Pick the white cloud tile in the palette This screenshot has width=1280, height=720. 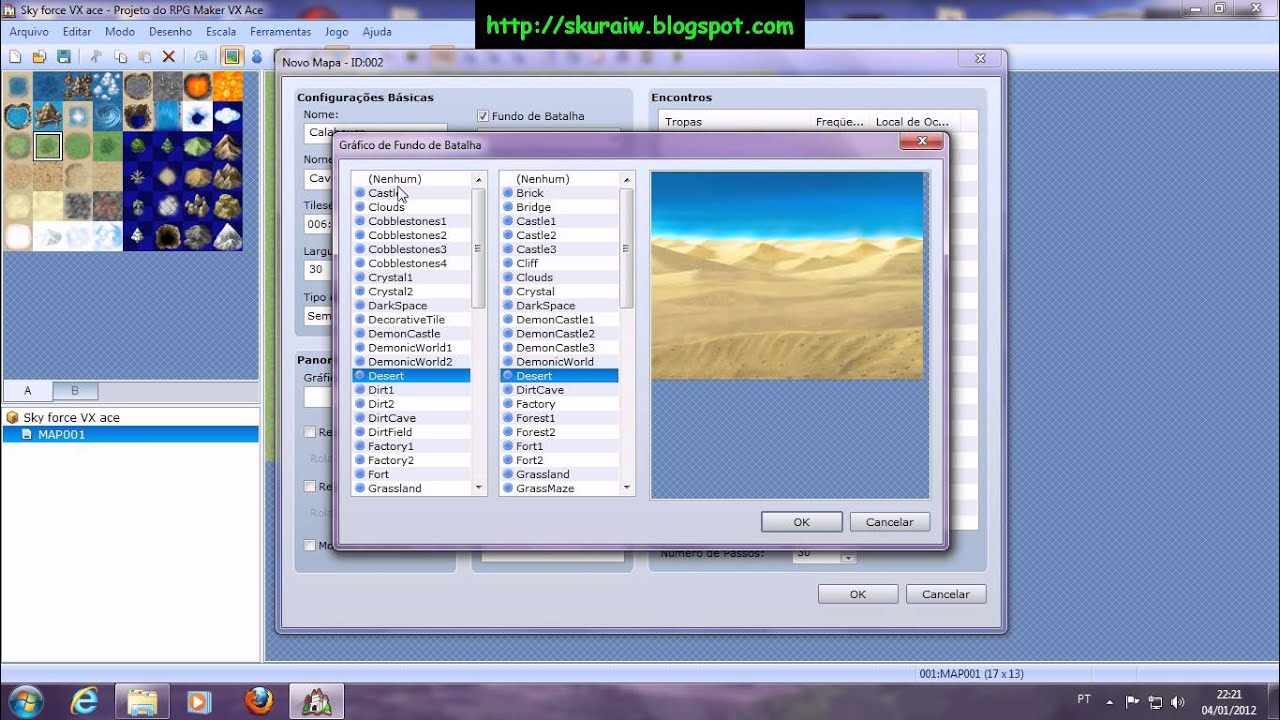(x=227, y=116)
